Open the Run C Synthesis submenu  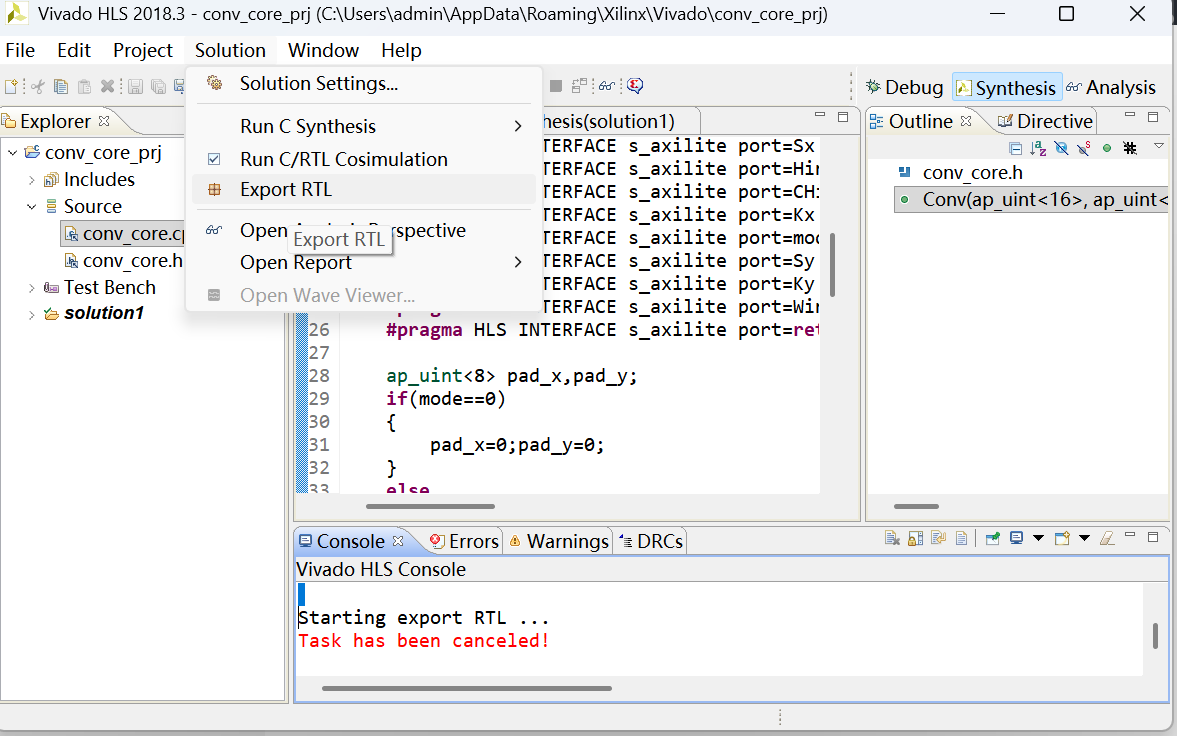tap(364, 126)
